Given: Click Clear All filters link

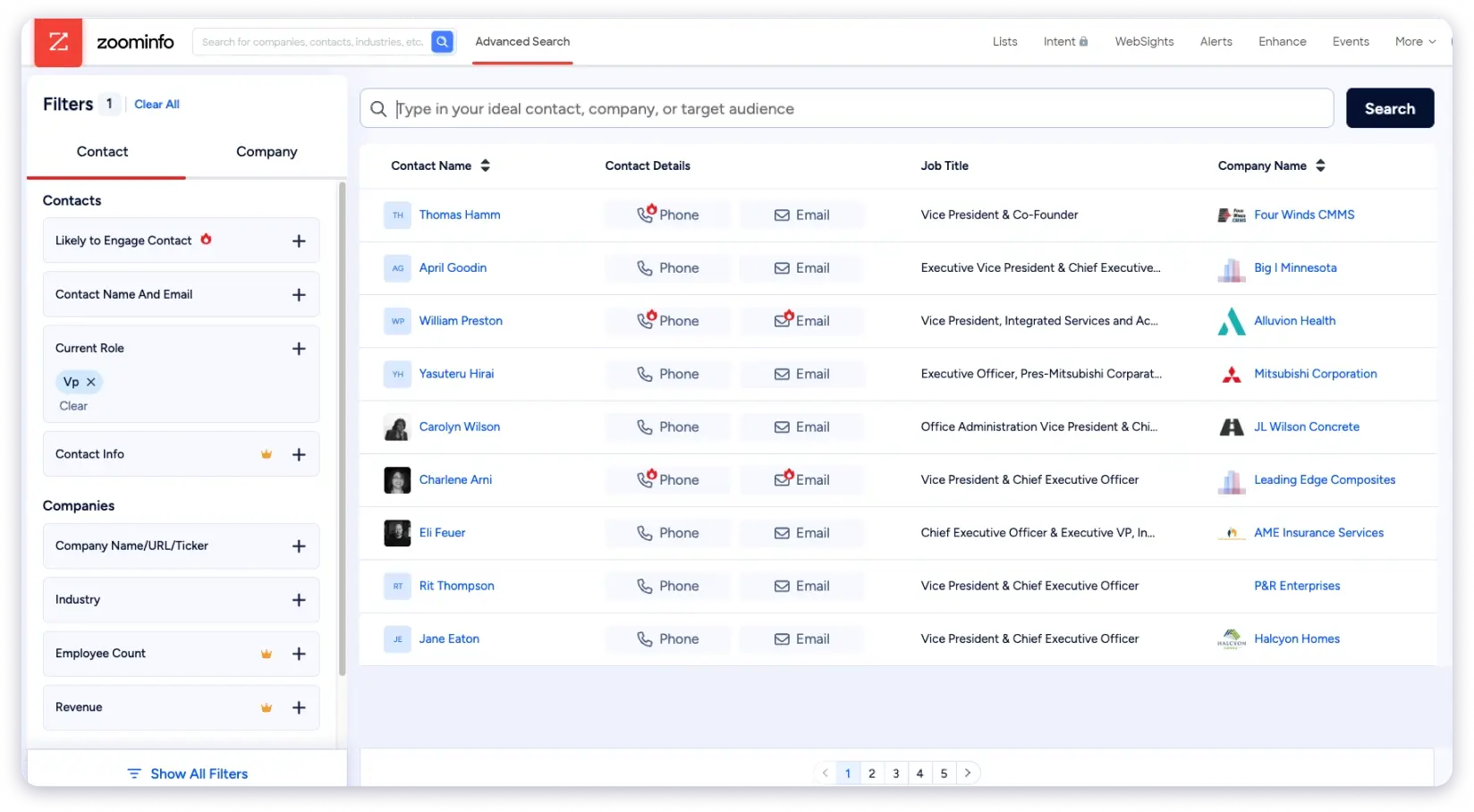Looking at the screenshot, I should click(157, 105).
